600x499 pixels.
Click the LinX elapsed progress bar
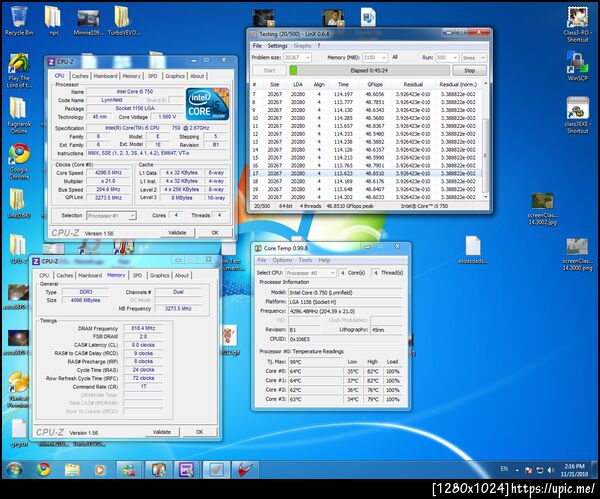(x=369, y=70)
